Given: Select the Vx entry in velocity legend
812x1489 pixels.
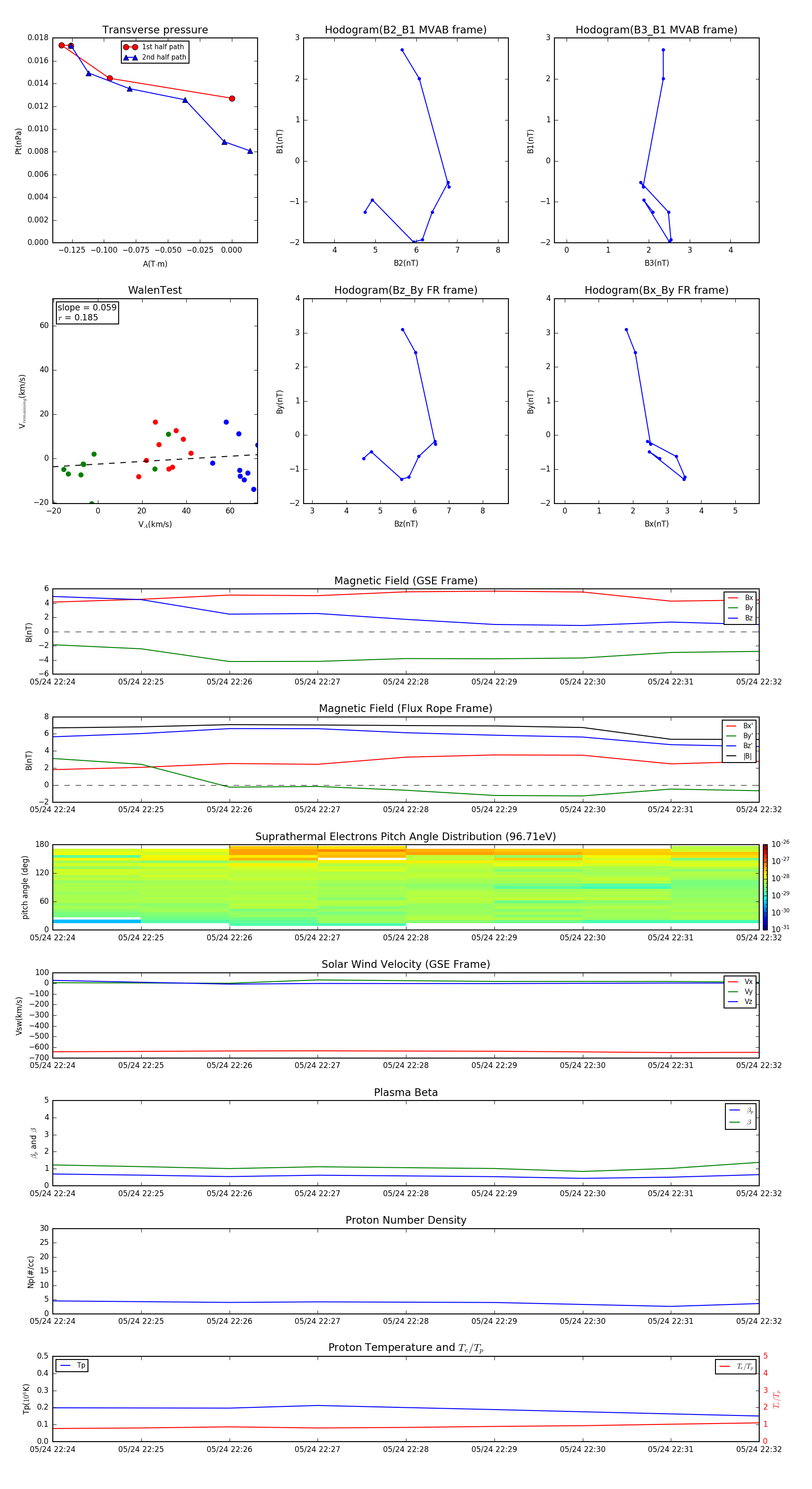Looking at the screenshot, I should coord(740,981).
